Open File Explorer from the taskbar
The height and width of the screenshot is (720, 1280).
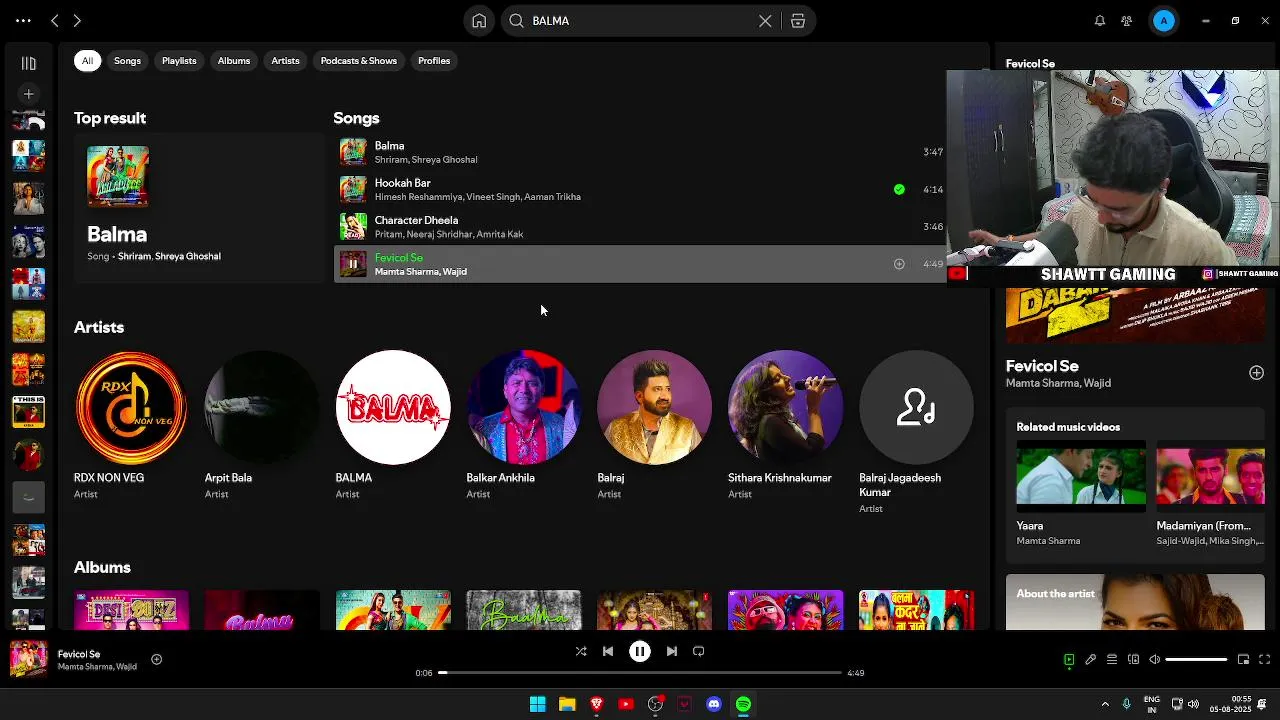567,704
